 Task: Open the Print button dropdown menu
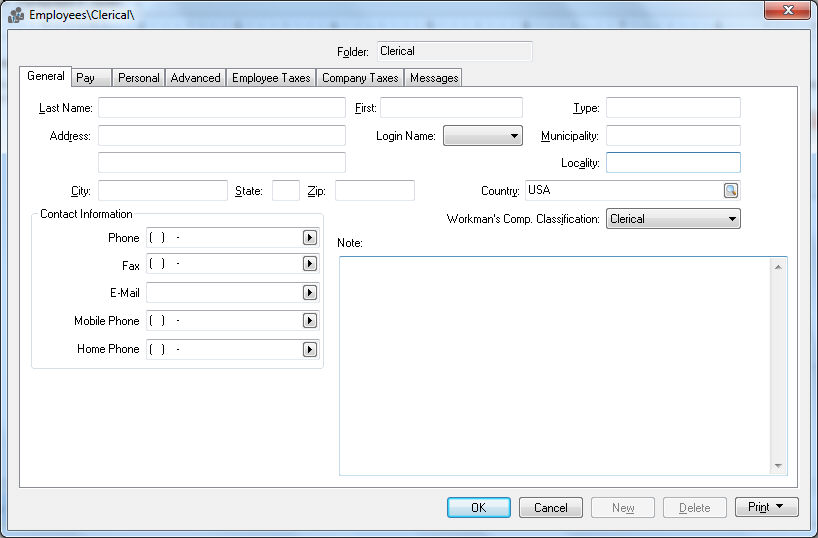coord(778,507)
